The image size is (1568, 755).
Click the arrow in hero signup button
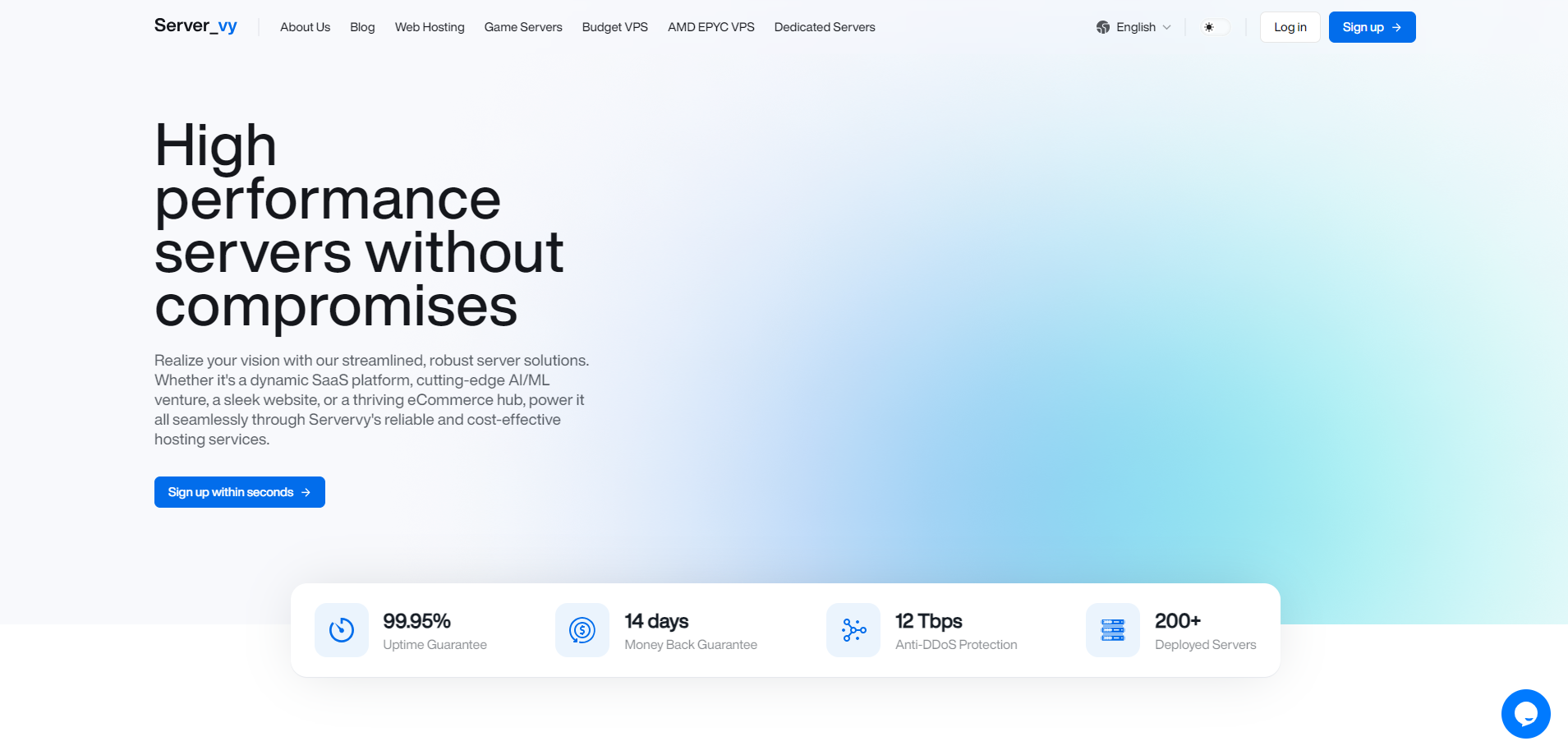pos(306,492)
